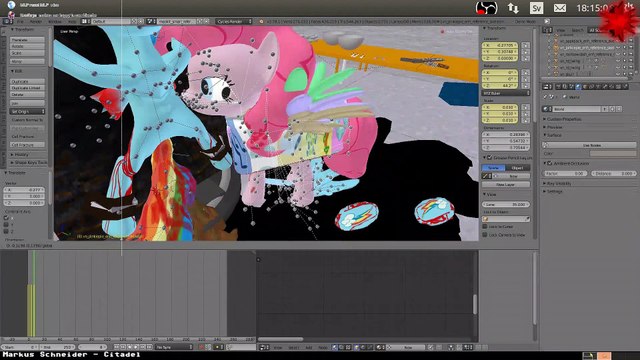Viewport: 640px width, 360px height.
Task: Open the Info header editor type icon
Action: (7, 21)
